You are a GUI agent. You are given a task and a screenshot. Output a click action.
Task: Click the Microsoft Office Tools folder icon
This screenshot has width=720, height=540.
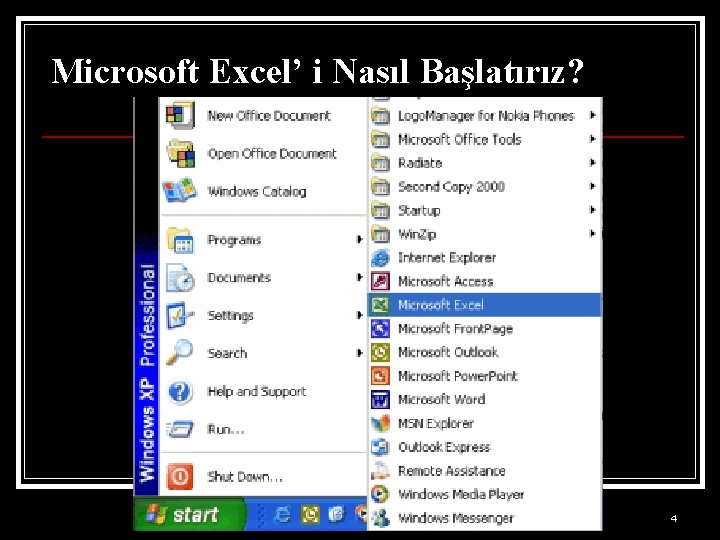(x=380, y=139)
